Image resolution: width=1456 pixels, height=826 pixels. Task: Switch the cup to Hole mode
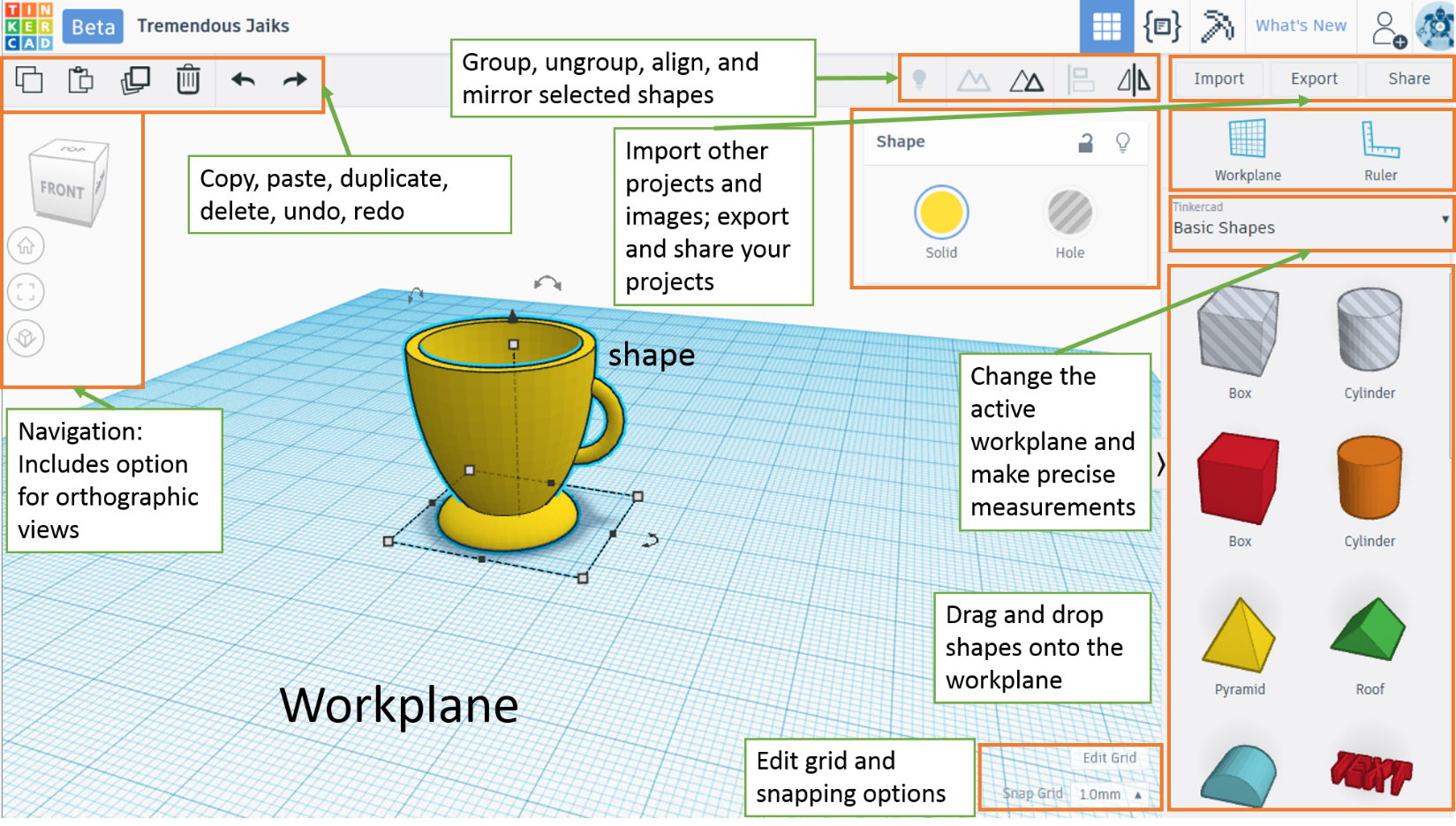point(1068,213)
